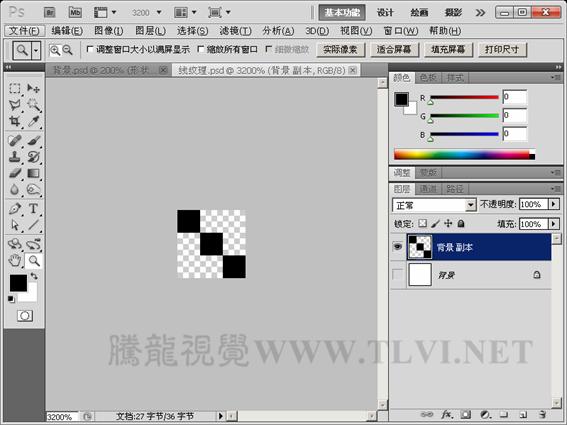Screen dimensions: 567x425
Task: Choose Zoom Out mode in options bar
Action: tap(68, 50)
